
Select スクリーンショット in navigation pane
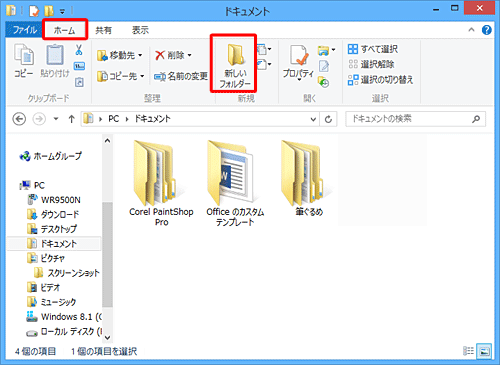[67, 273]
